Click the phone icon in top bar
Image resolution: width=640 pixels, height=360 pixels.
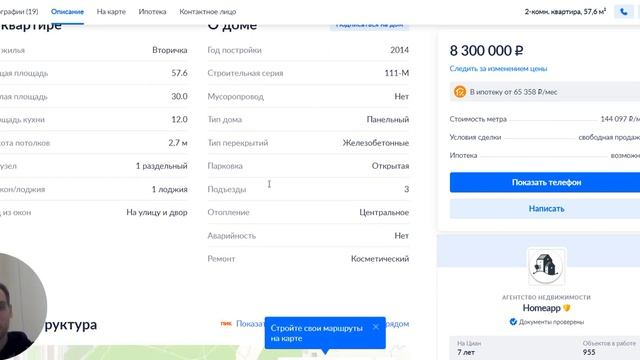tap(624, 12)
